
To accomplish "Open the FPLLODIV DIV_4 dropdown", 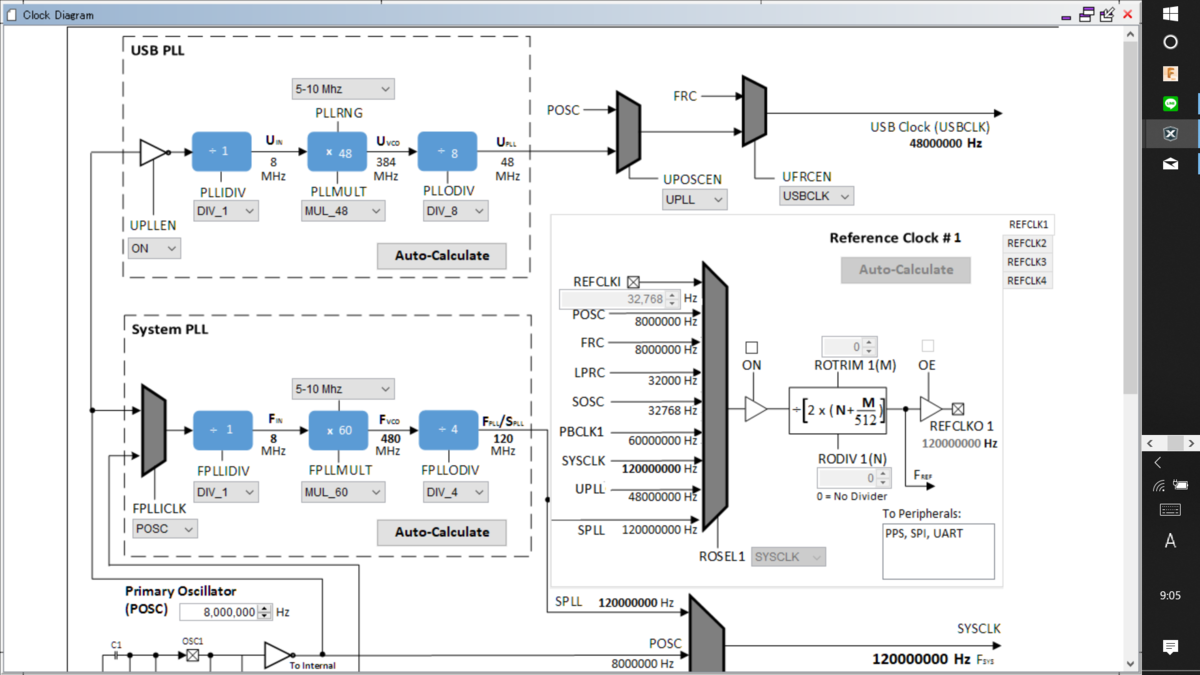I will [x=455, y=492].
